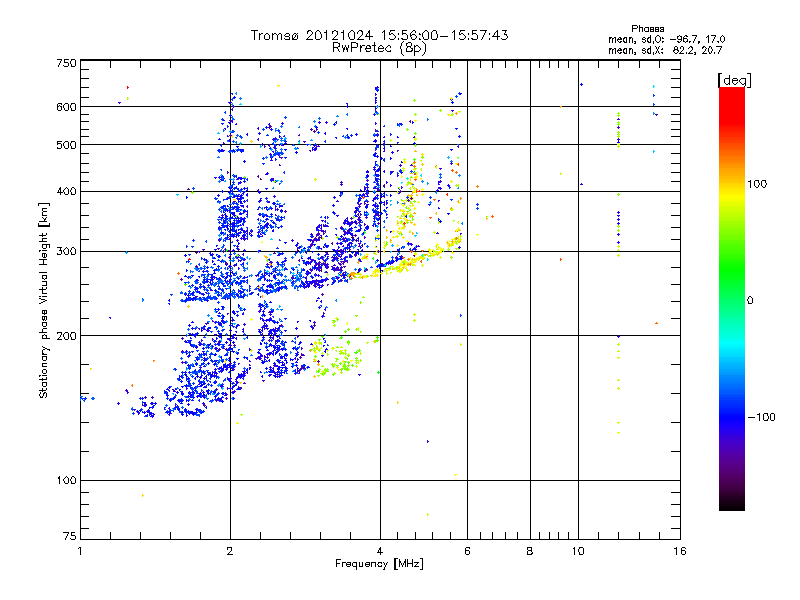
Task: Click the y-axis tick label '750'
Action: (67, 63)
